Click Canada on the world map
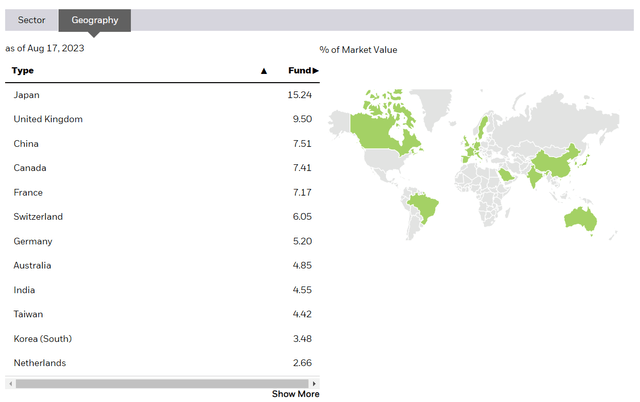 tap(373, 131)
